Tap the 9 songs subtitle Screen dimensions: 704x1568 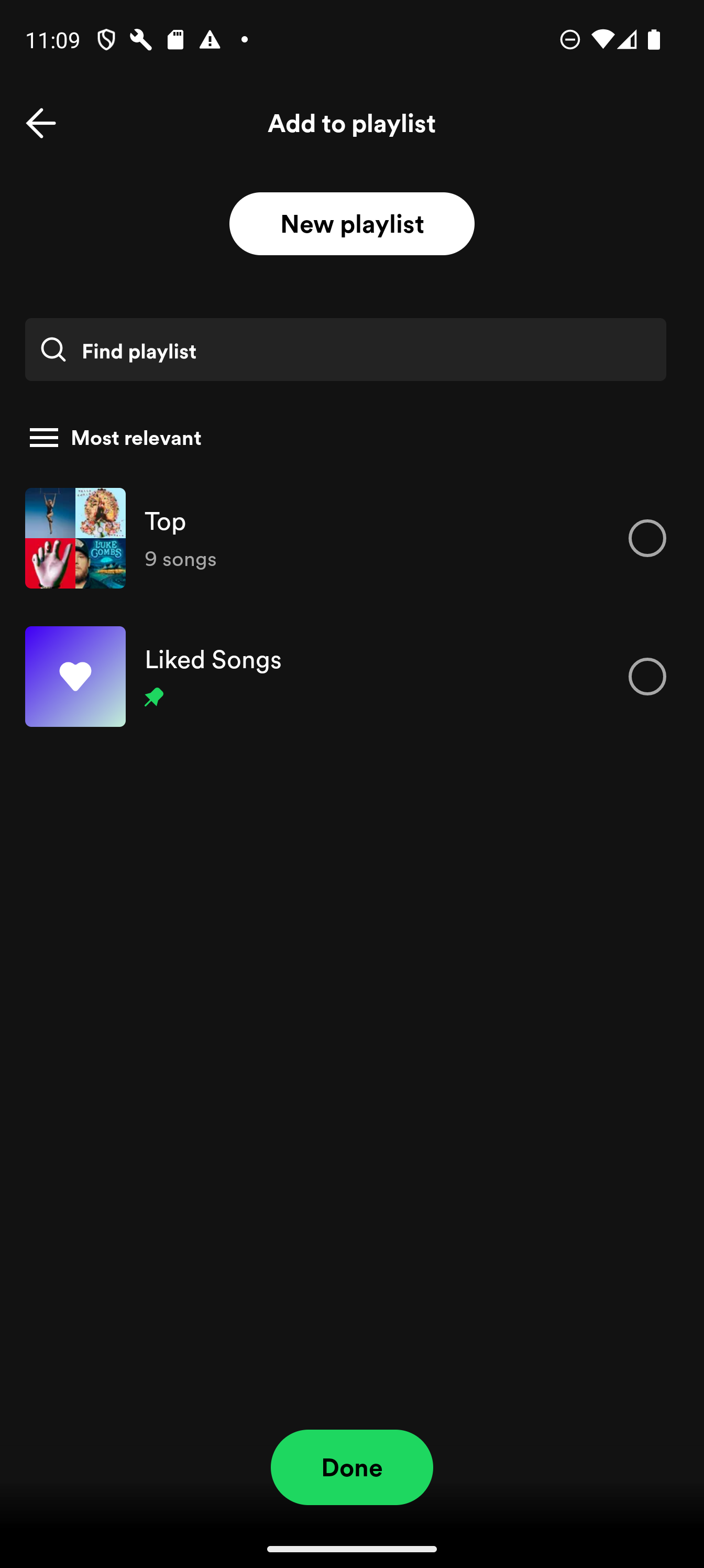(x=180, y=559)
